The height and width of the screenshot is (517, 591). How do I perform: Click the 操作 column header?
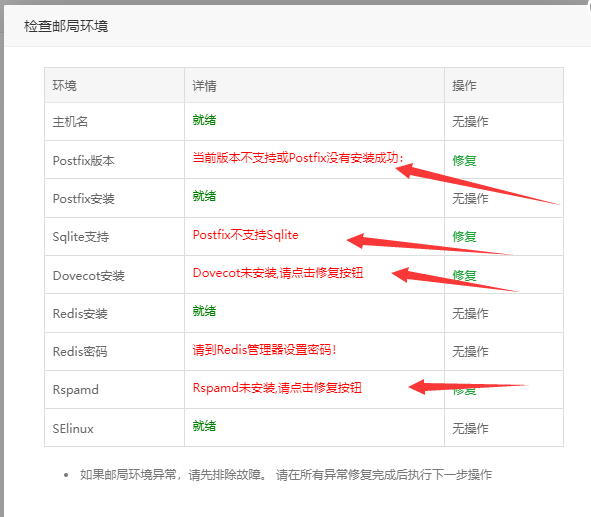(464, 86)
